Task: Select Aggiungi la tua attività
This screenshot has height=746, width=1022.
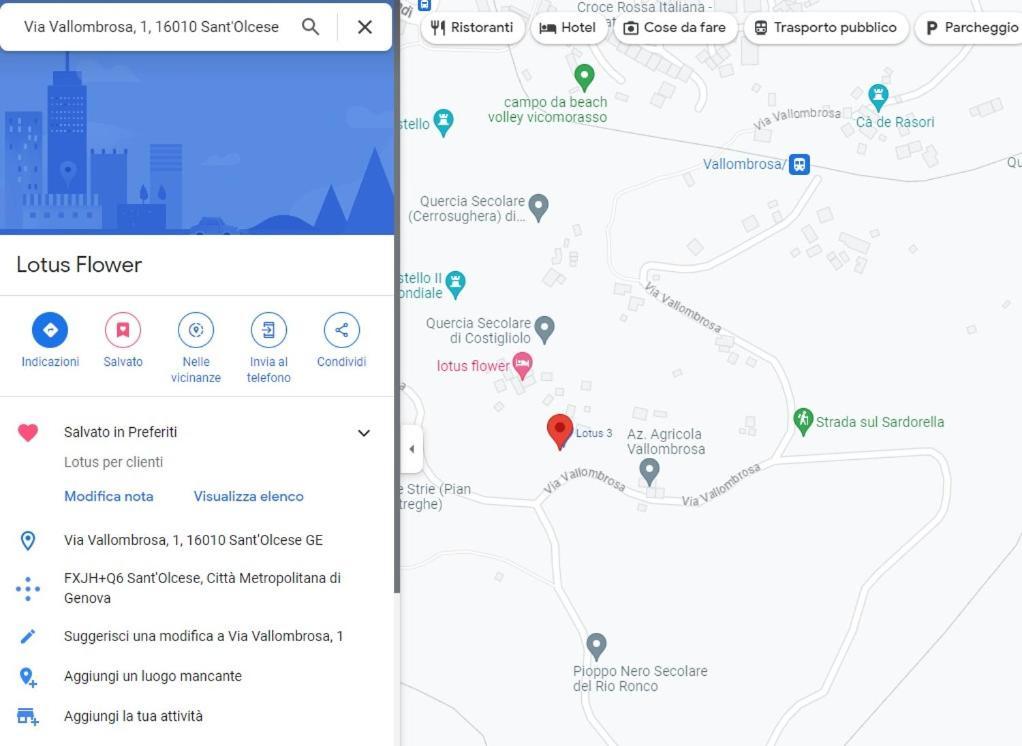Action: point(133,716)
